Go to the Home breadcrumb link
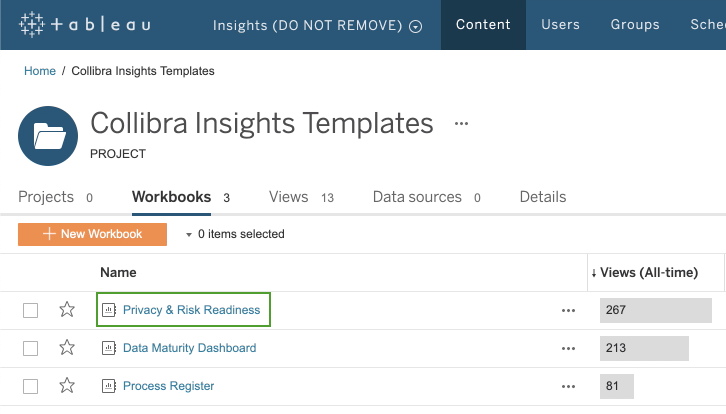Image resolution: width=726 pixels, height=414 pixels. (40, 71)
